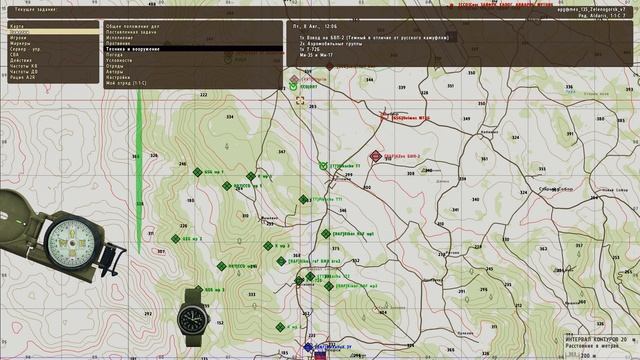Click the green diamond marker directly above the watch
640x360 pixels.
point(199,289)
